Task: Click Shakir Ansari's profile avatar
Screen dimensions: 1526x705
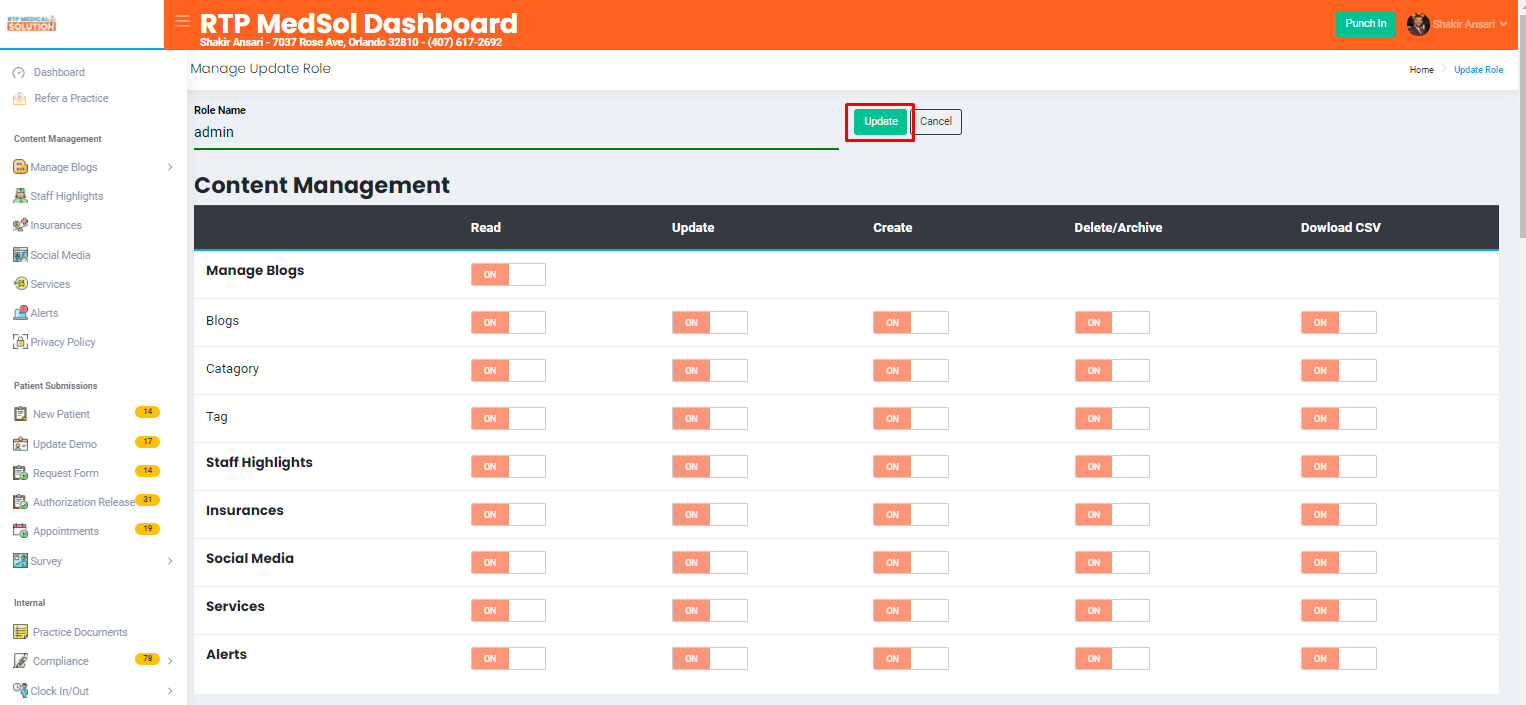Action: pyautogui.click(x=1418, y=24)
